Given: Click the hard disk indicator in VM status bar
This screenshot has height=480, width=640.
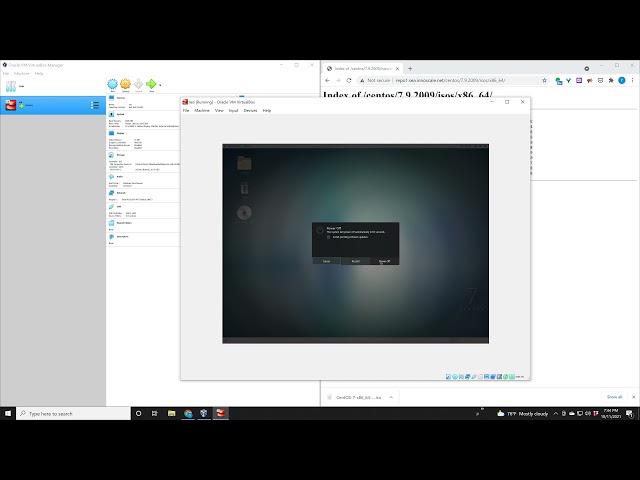Looking at the screenshot, I should (x=448, y=377).
